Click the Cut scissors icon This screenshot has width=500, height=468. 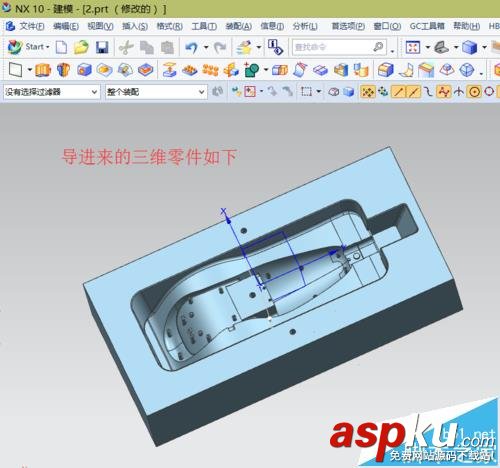point(126,48)
